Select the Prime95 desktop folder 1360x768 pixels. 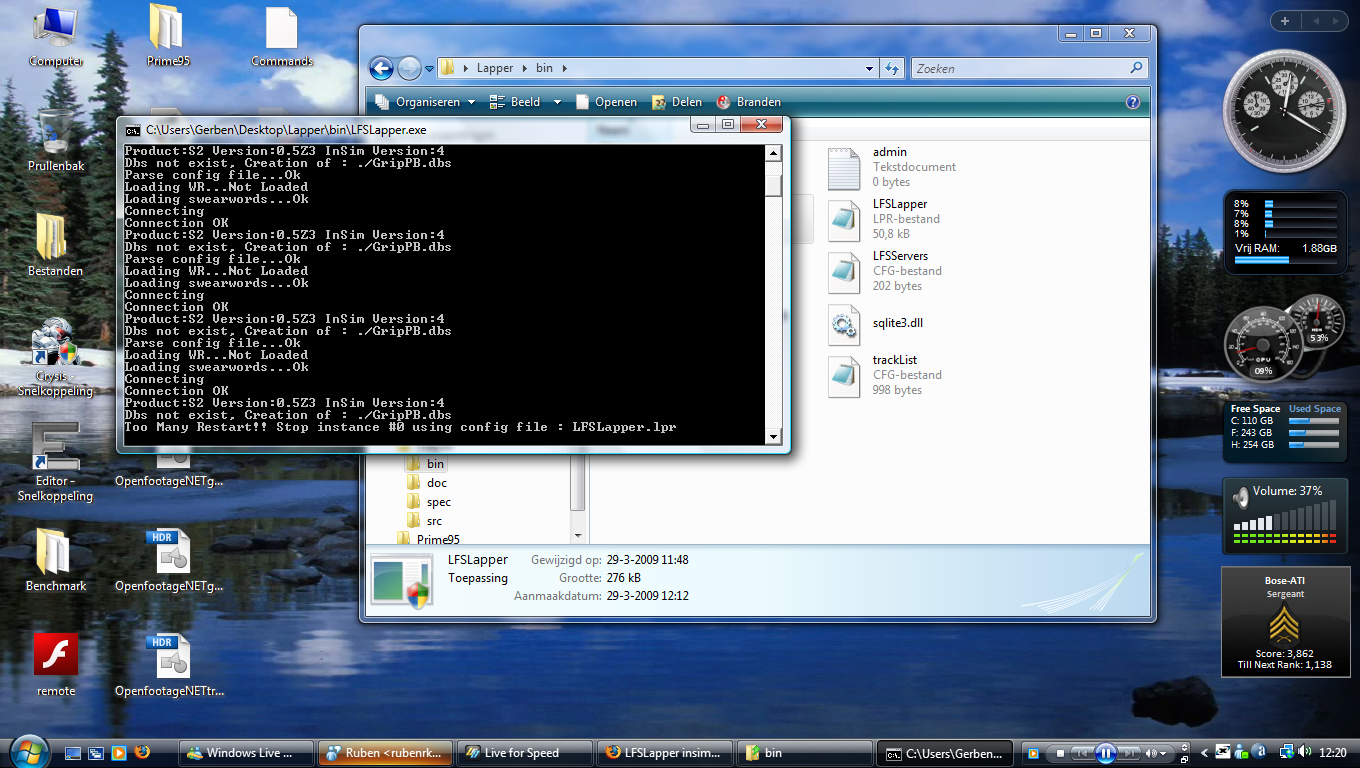[x=168, y=37]
